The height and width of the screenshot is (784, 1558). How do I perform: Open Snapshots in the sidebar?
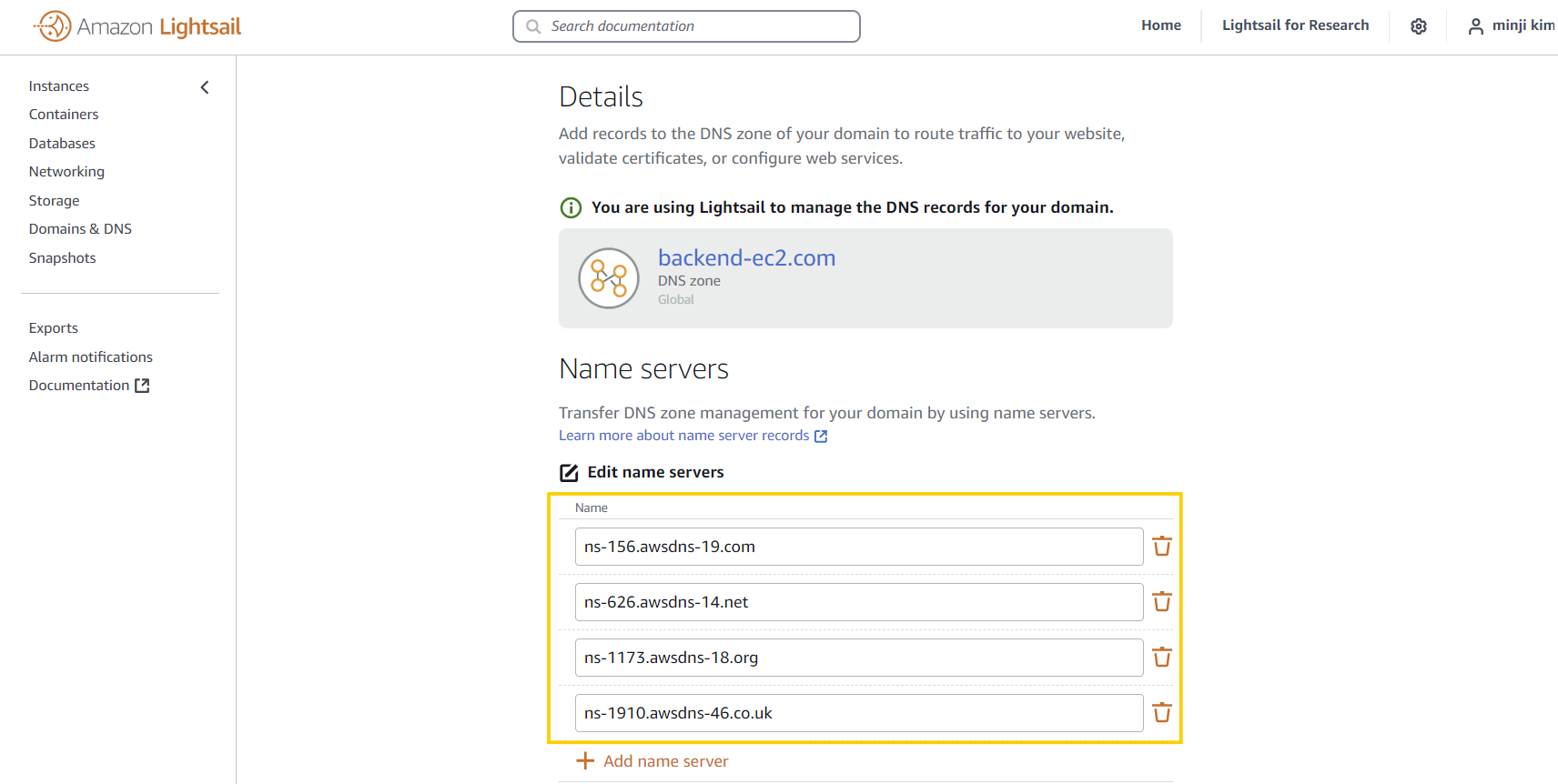pos(62,258)
